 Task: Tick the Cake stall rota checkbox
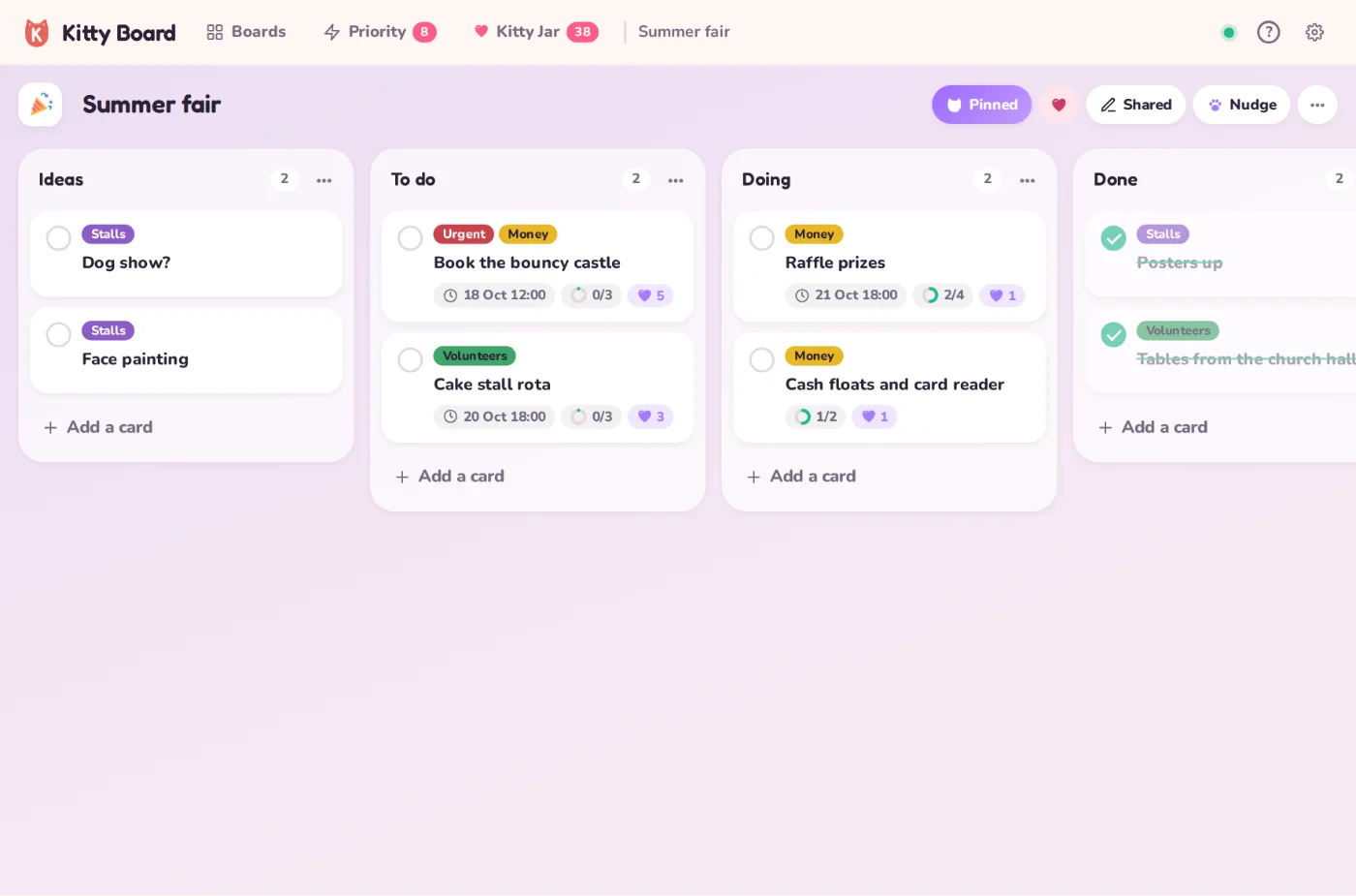(411, 359)
